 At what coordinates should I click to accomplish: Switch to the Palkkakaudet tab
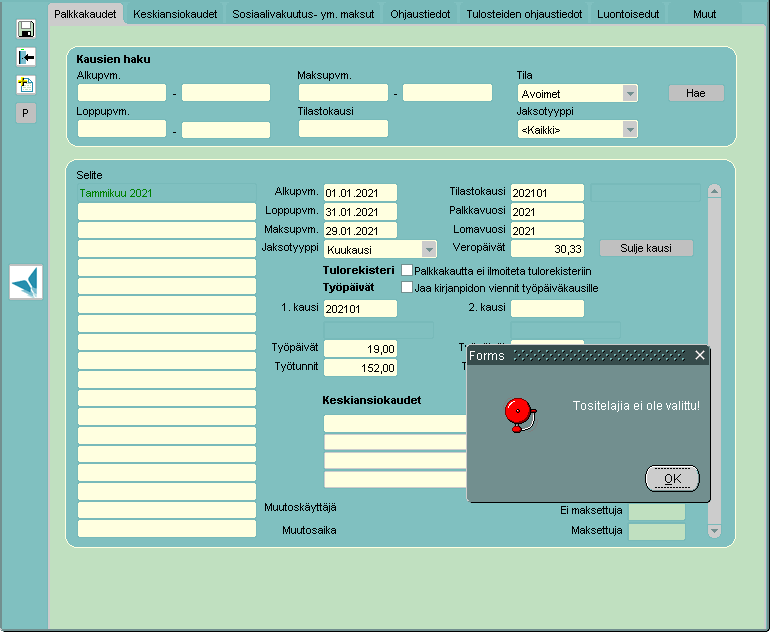(x=85, y=14)
